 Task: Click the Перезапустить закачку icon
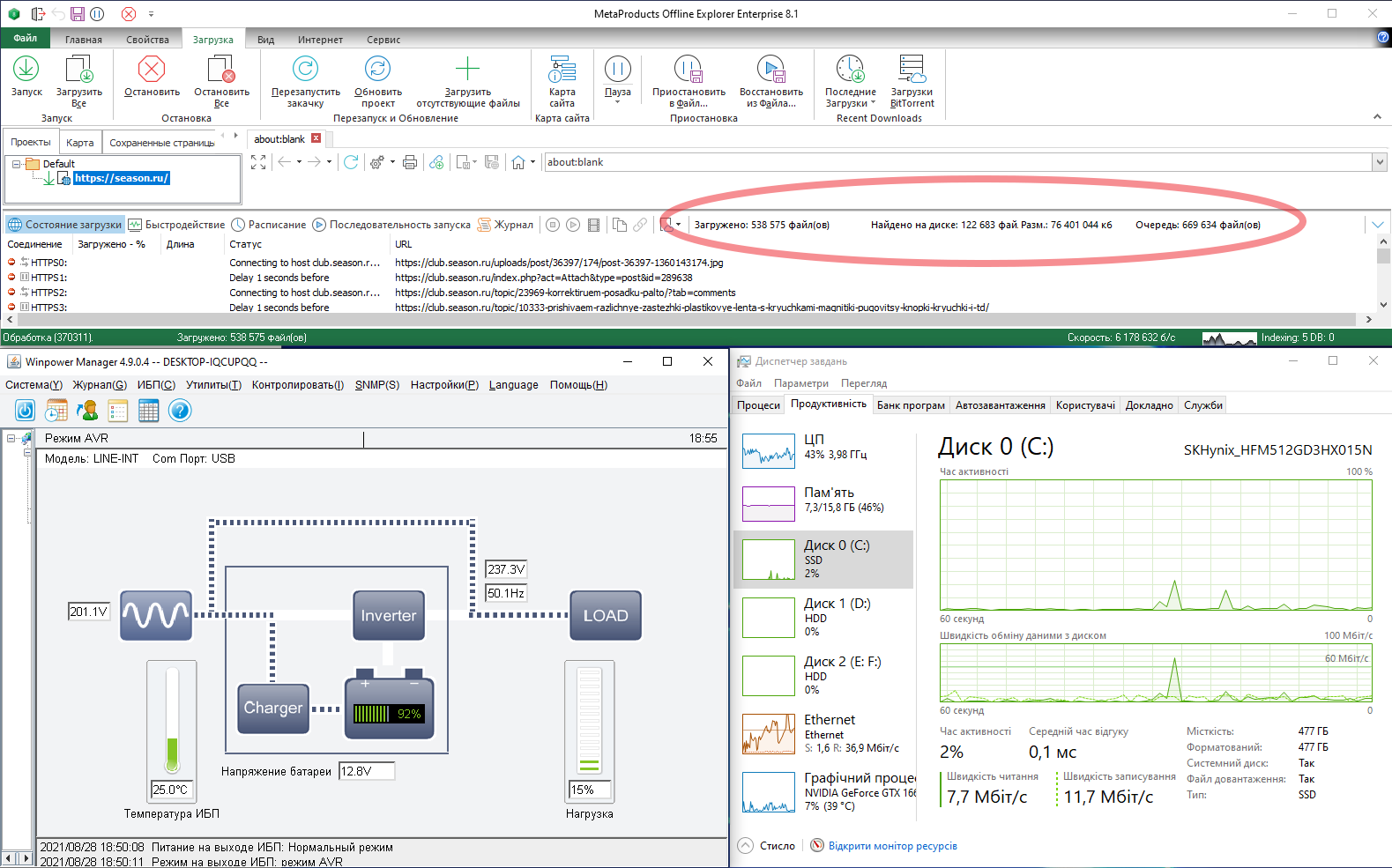tap(305, 69)
